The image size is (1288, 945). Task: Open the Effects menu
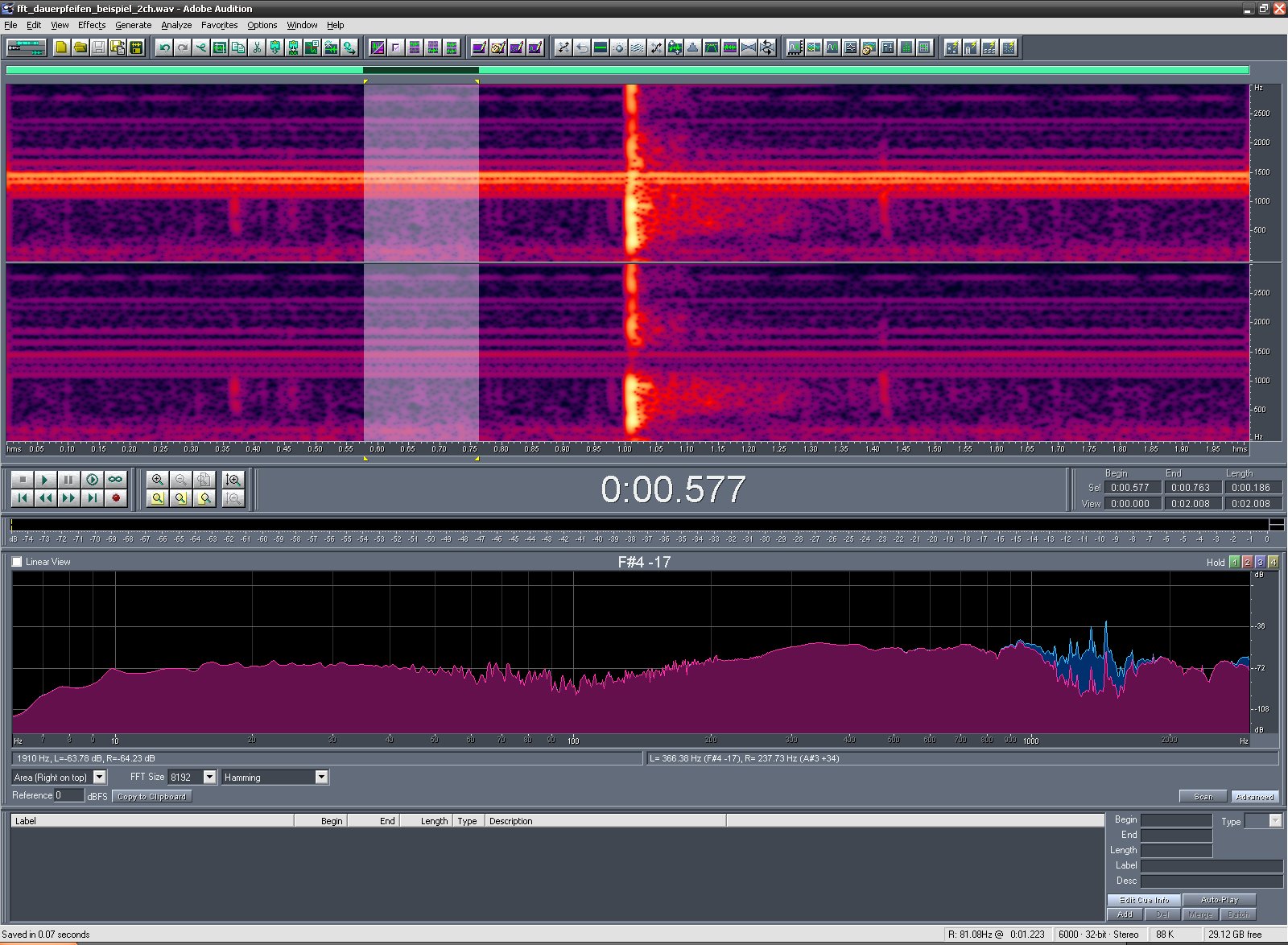click(x=92, y=25)
